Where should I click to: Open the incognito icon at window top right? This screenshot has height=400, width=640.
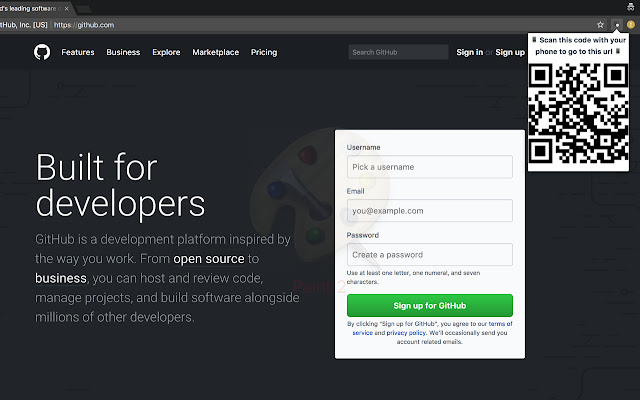click(631, 6)
